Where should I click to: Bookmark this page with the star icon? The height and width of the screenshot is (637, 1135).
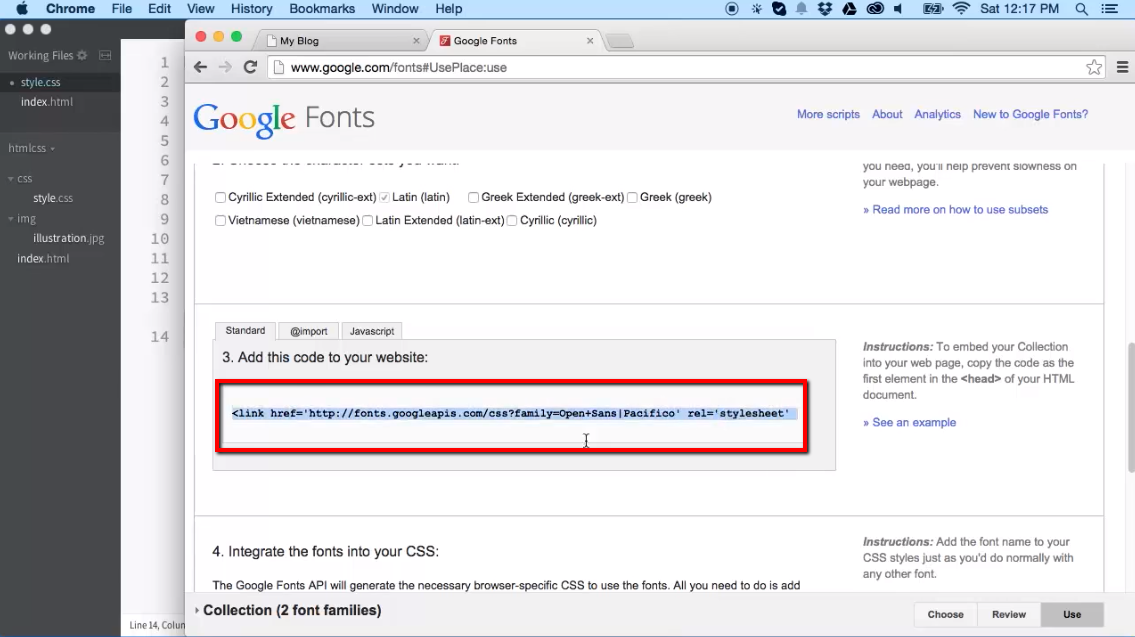(1094, 67)
